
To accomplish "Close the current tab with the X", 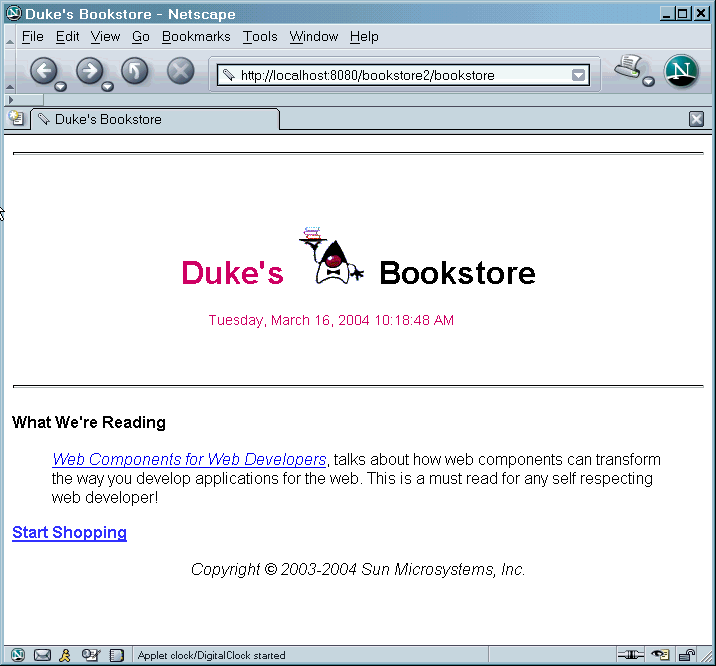I will coord(696,119).
